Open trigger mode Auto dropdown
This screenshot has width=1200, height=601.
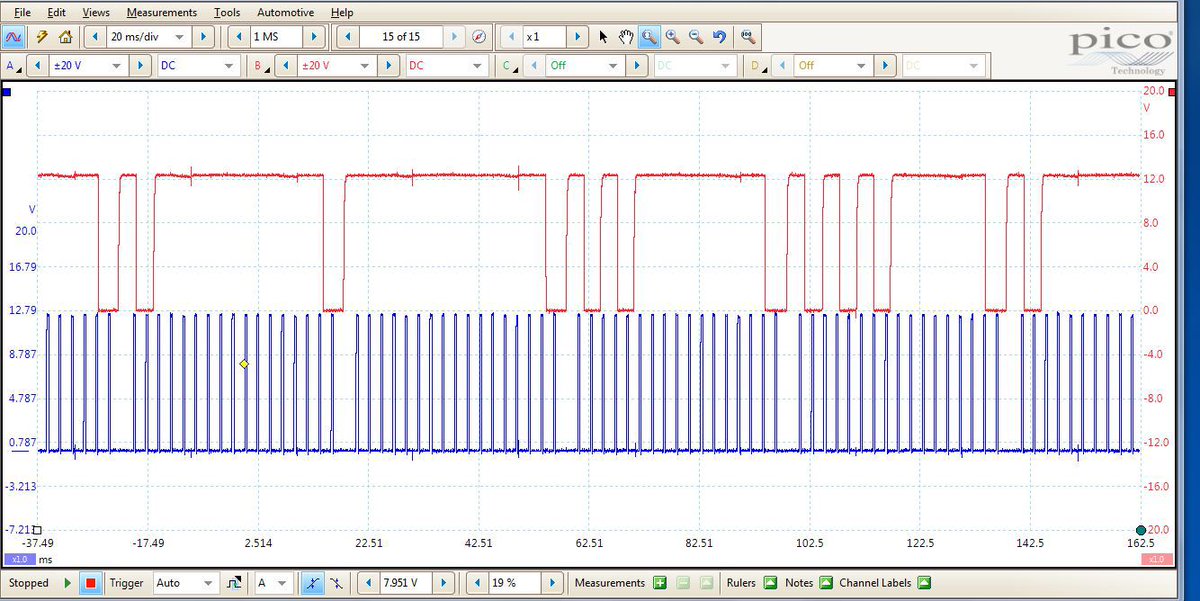[210, 583]
